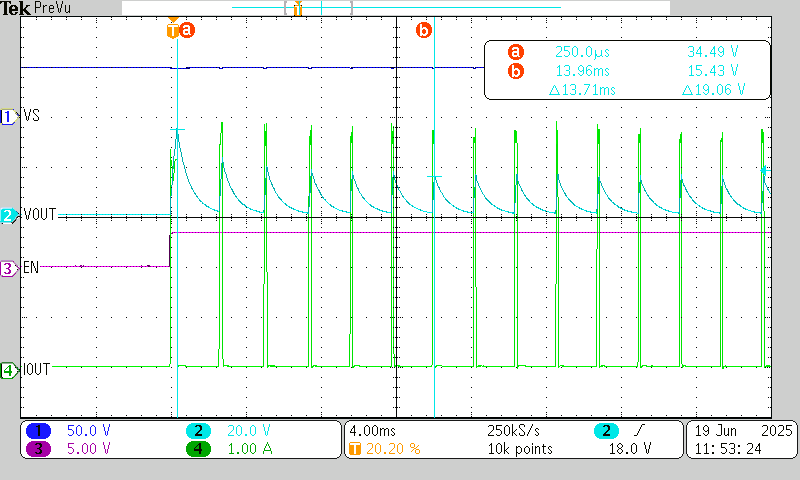Open the 10k points record length readout
The width and height of the screenshot is (800, 480).
(519, 449)
